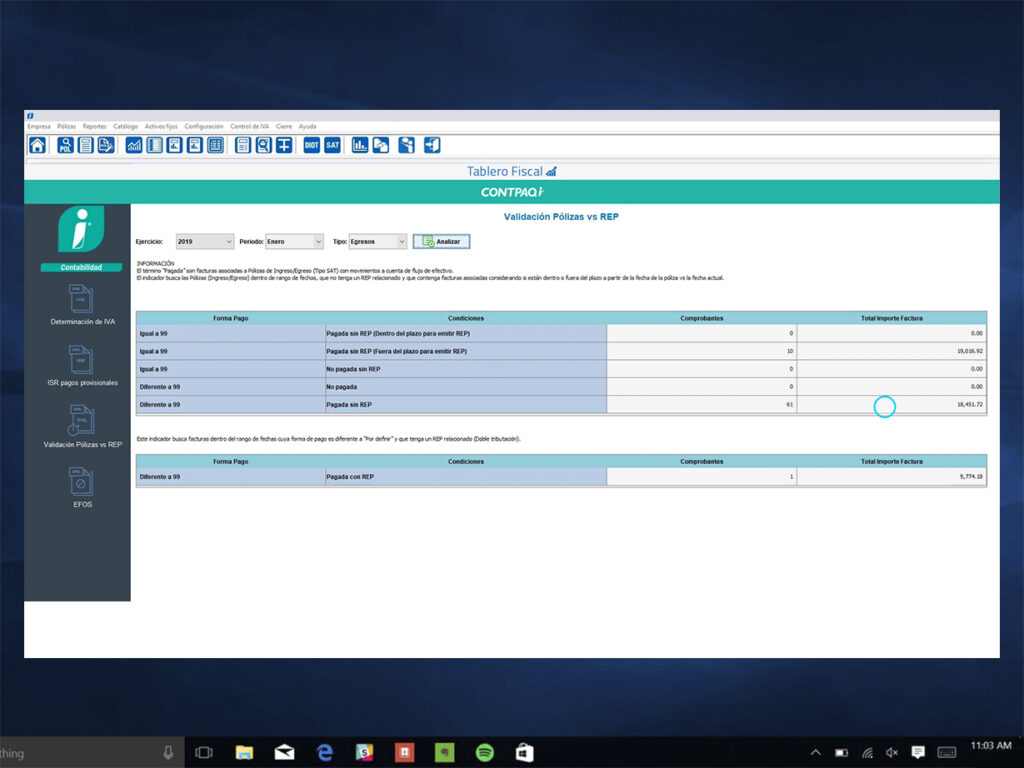
Task: Open Spotify from the Windows taskbar
Action: tap(484, 752)
